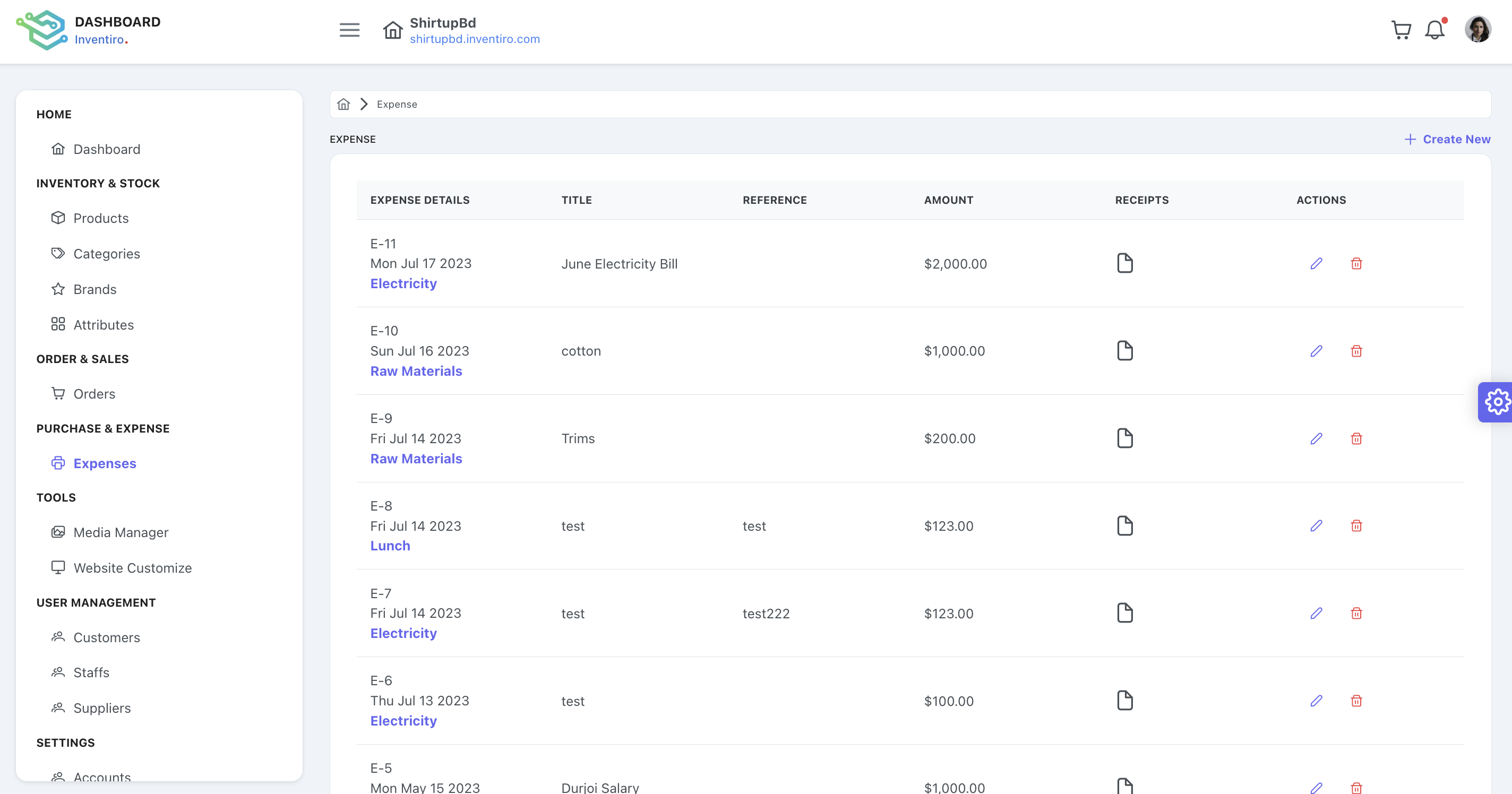
Task: Edit expense E-6
Action: click(x=1317, y=701)
